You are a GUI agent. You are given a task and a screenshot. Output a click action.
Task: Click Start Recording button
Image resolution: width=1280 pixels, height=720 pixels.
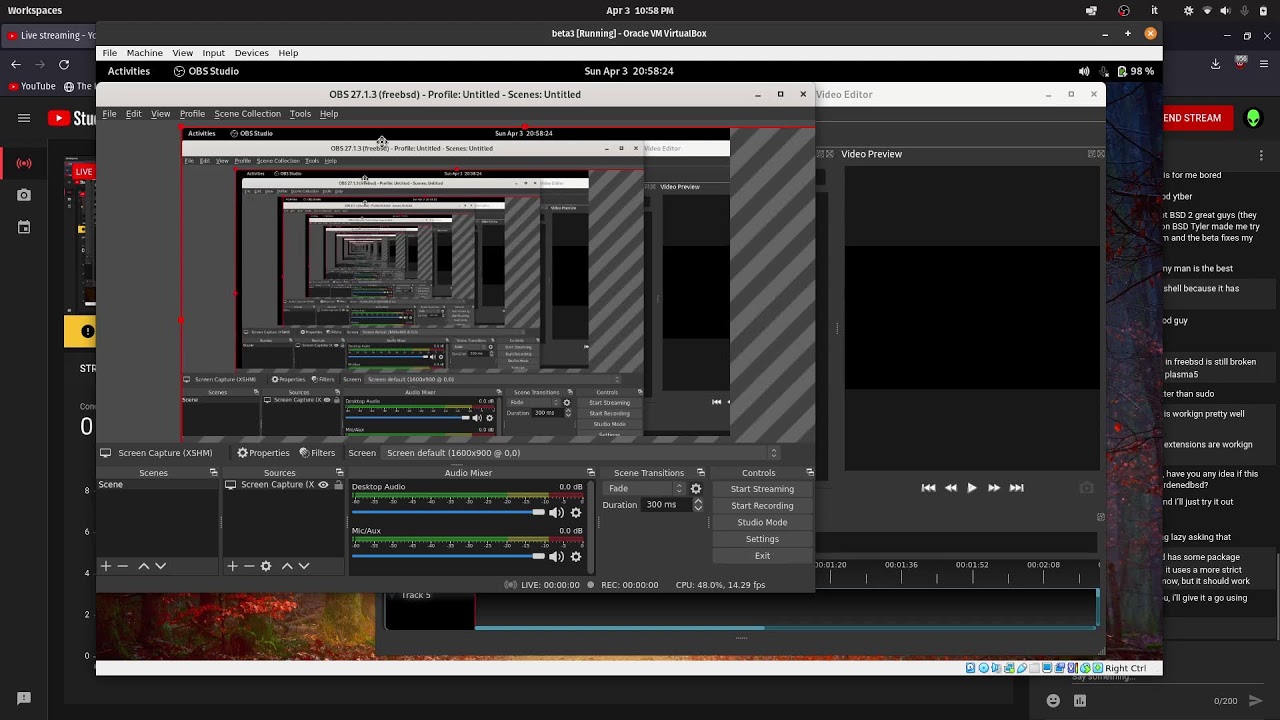[x=762, y=506]
